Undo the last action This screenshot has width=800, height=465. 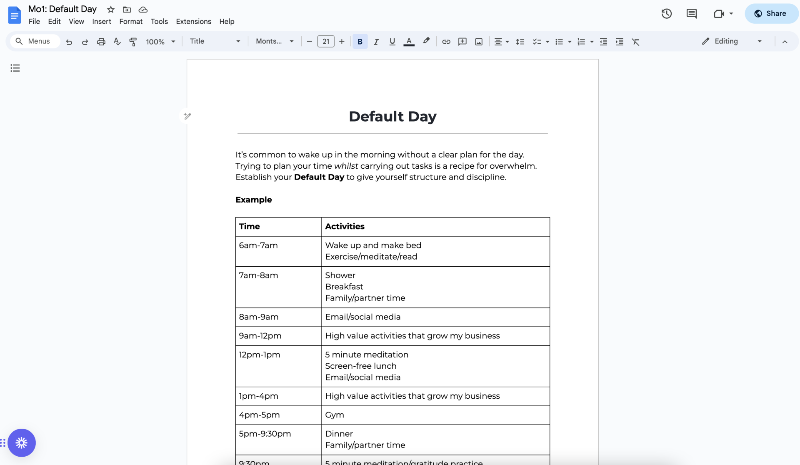pos(69,42)
